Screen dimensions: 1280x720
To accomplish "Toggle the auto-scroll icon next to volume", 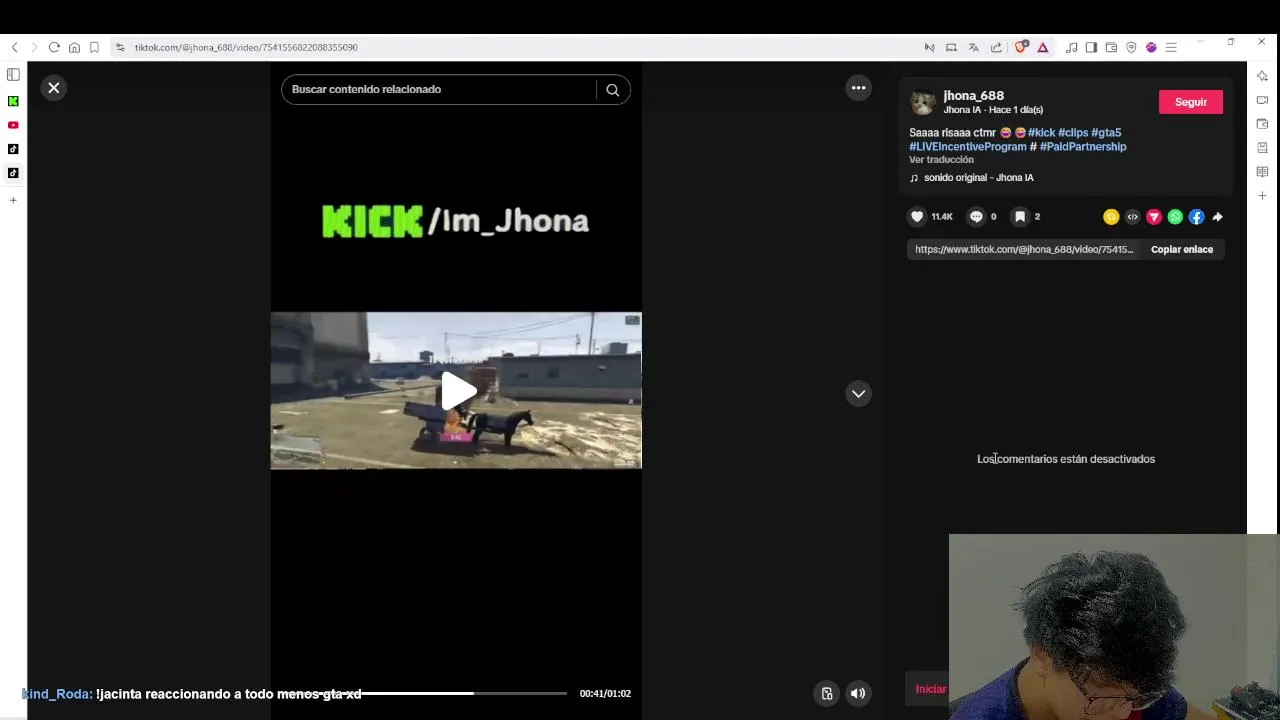I will [827, 693].
